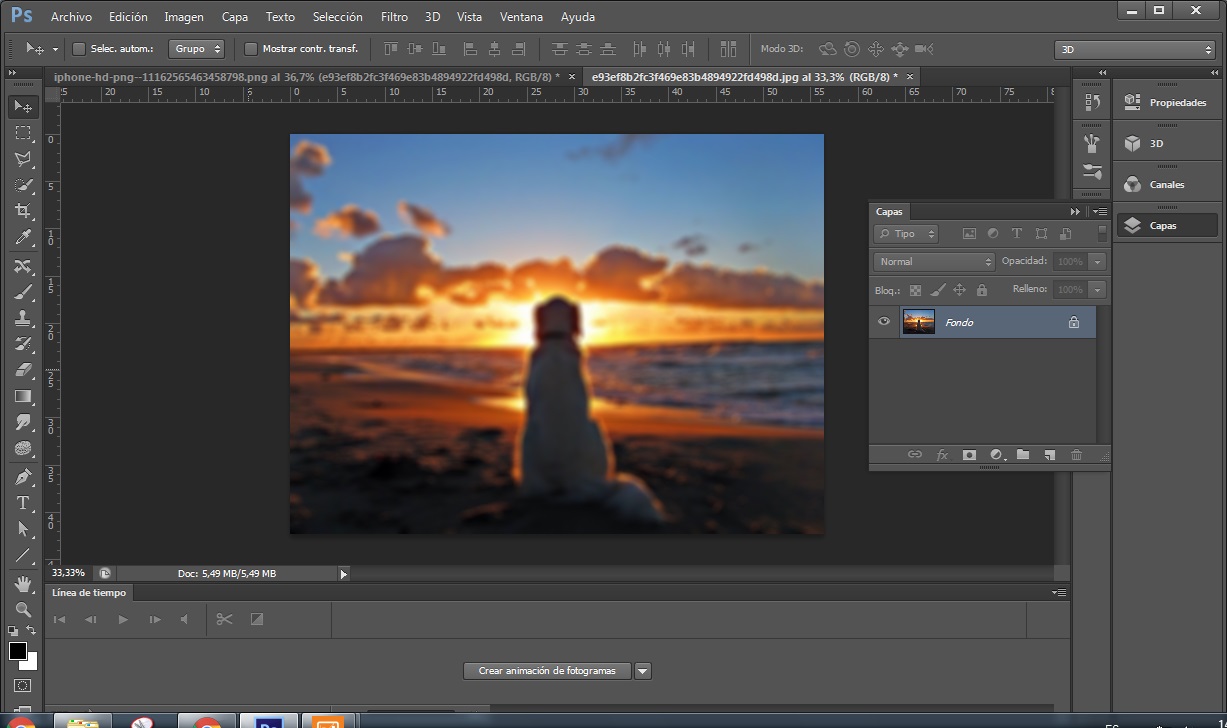
Task: Delete layer using trash icon
Action: point(1076,455)
